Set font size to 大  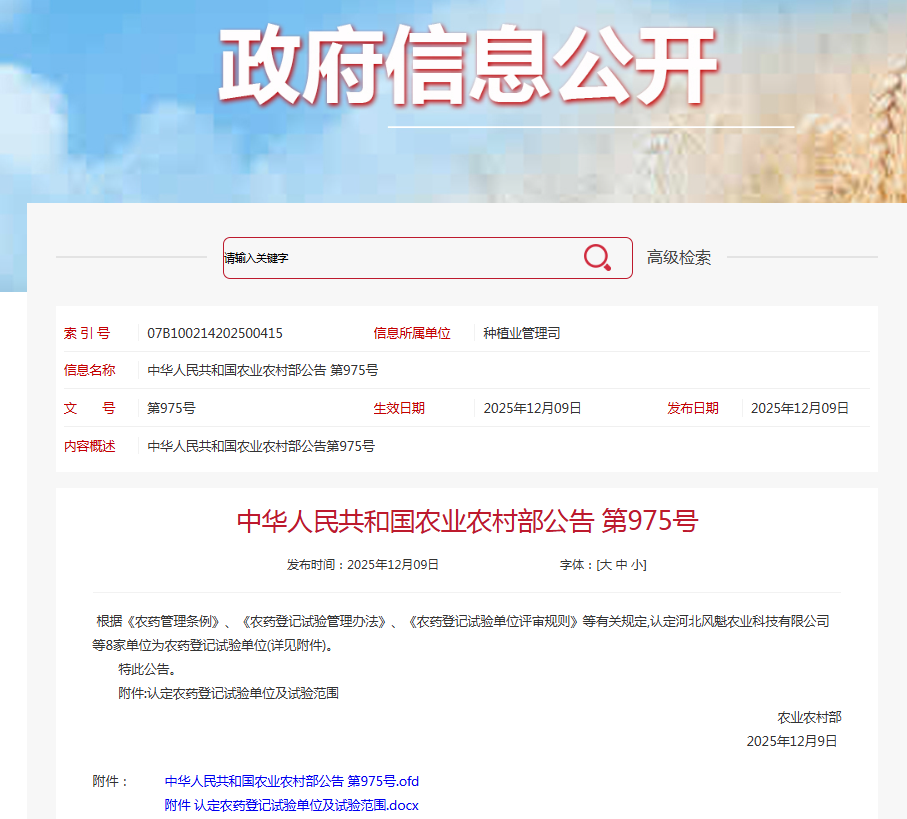[x=605, y=565]
